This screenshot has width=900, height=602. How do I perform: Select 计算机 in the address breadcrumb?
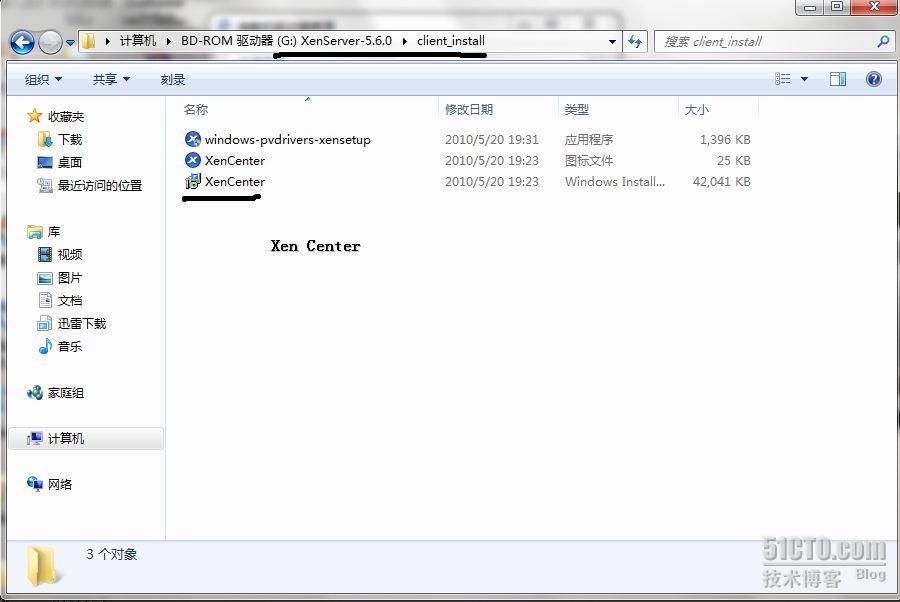click(138, 41)
